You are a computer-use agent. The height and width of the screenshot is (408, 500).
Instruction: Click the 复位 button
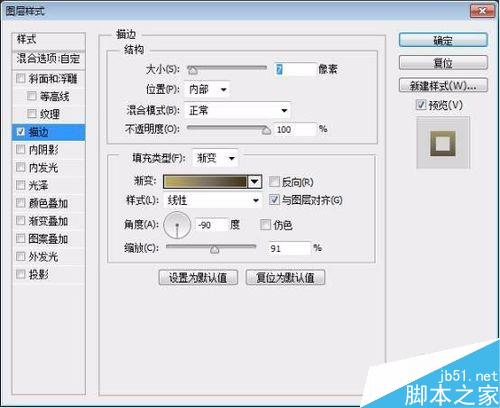click(x=443, y=62)
